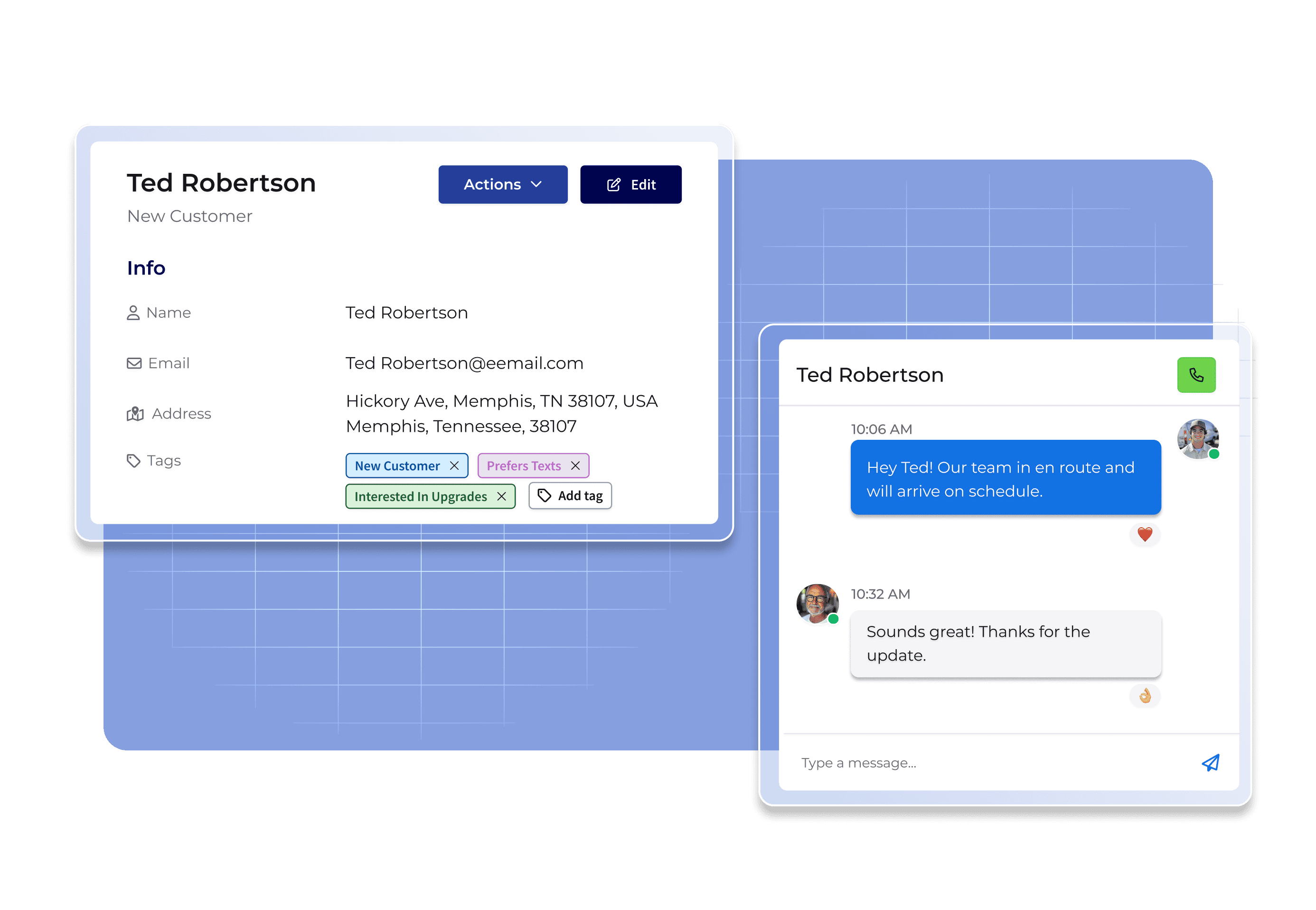Click the technician avatar with cap
Image resolution: width=1316 pixels, height=910 pixels.
[x=1197, y=438]
